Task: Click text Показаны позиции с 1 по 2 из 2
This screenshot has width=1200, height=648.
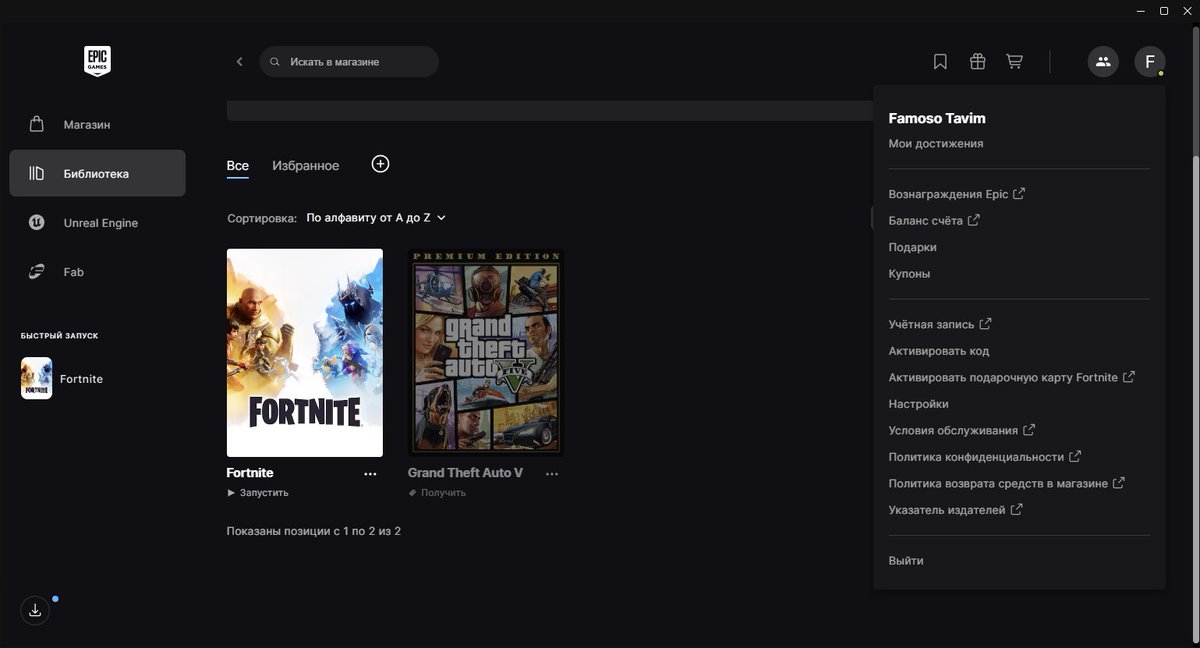Action: click(314, 531)
